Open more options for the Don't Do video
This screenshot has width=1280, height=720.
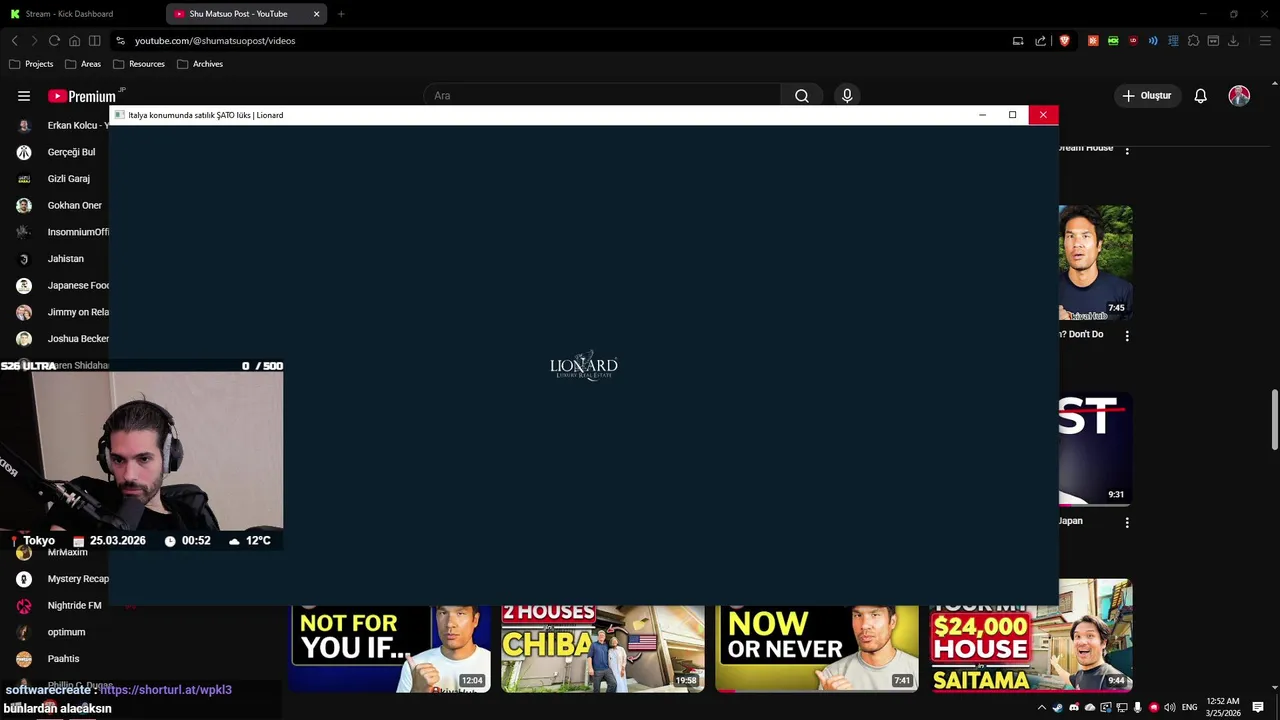[1127, 336]
